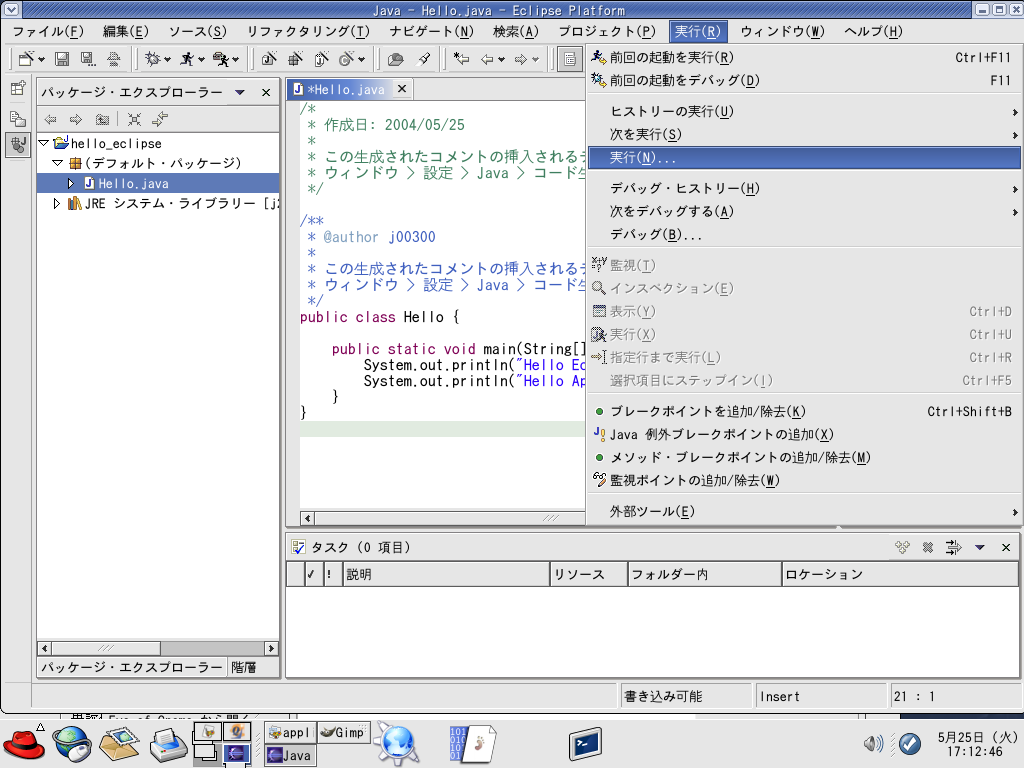The width and height of the screenshot is (1024, 768).
Task: Click the Last Edit Location icon
Action: [x=462, y=59]
